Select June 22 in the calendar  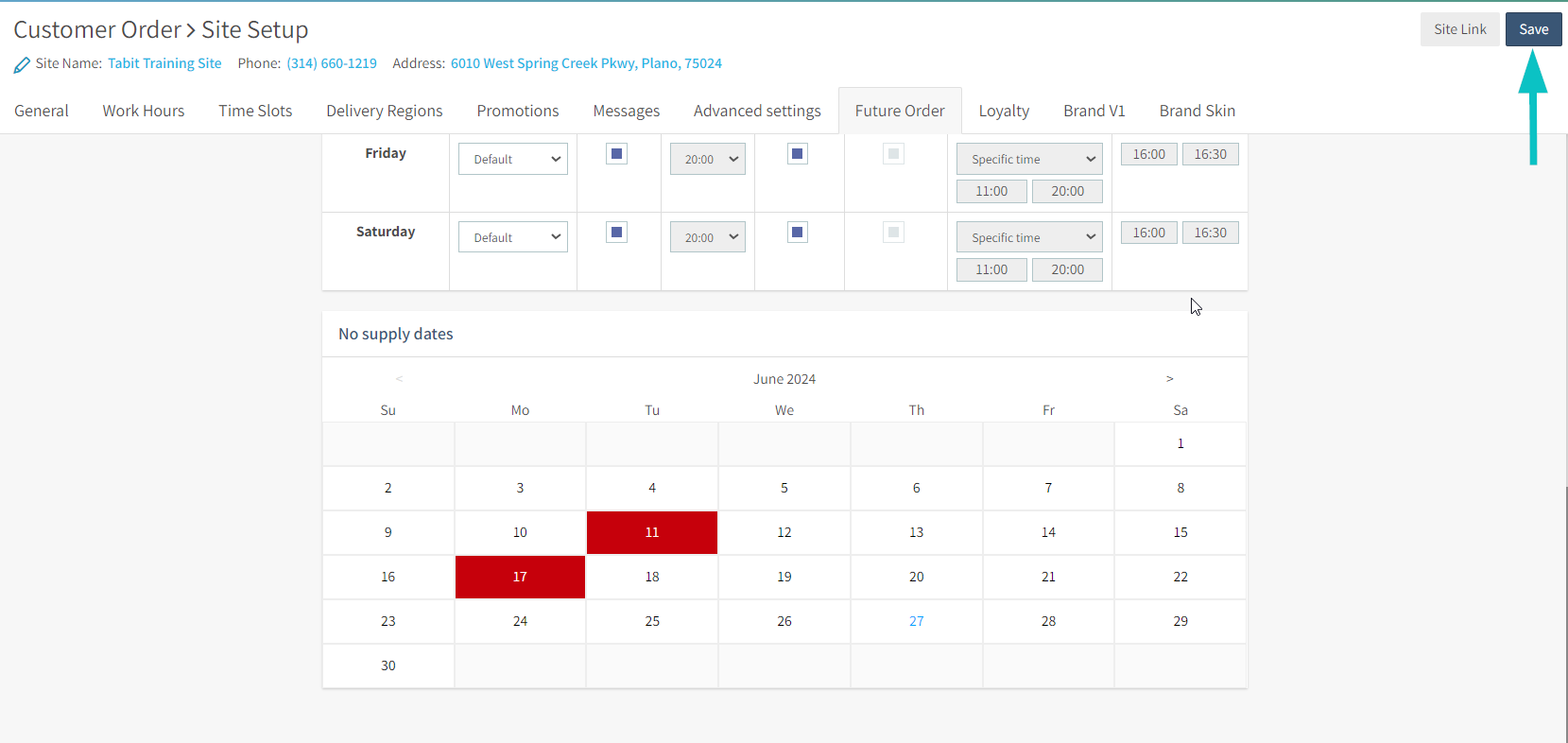1180,577
